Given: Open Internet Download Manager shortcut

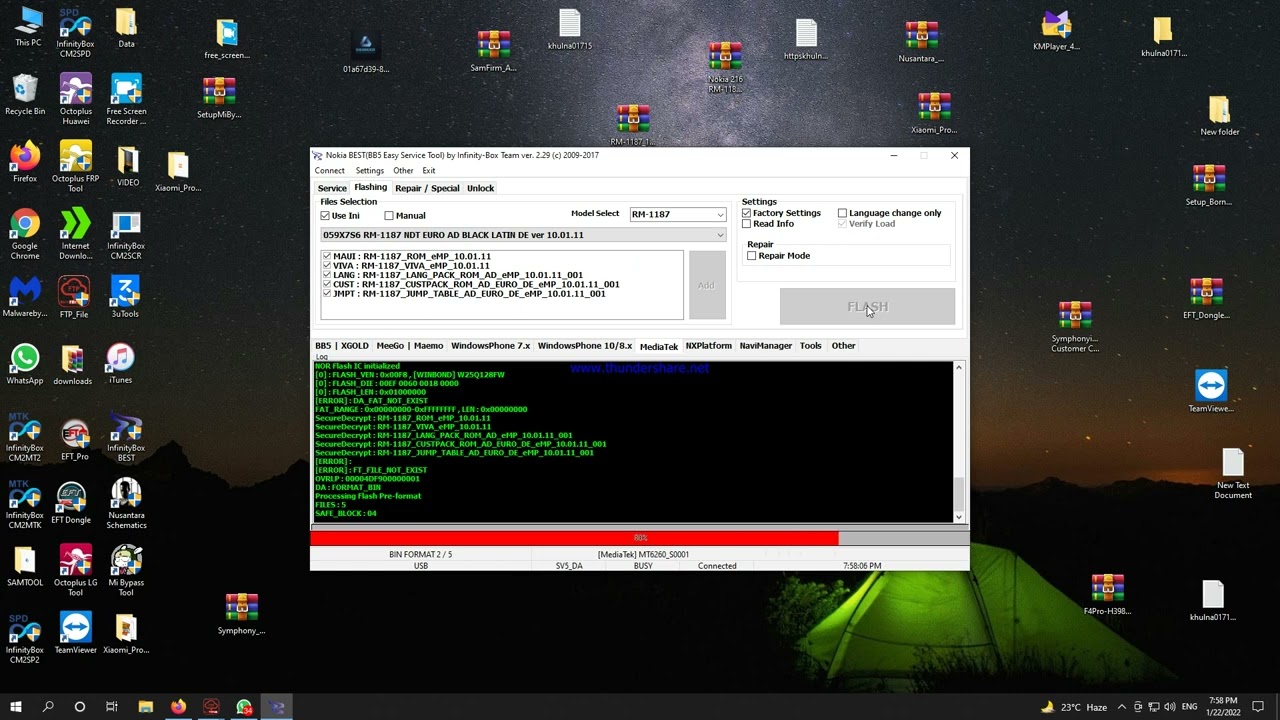Looking at the screenshot, I should coord(76,234).
